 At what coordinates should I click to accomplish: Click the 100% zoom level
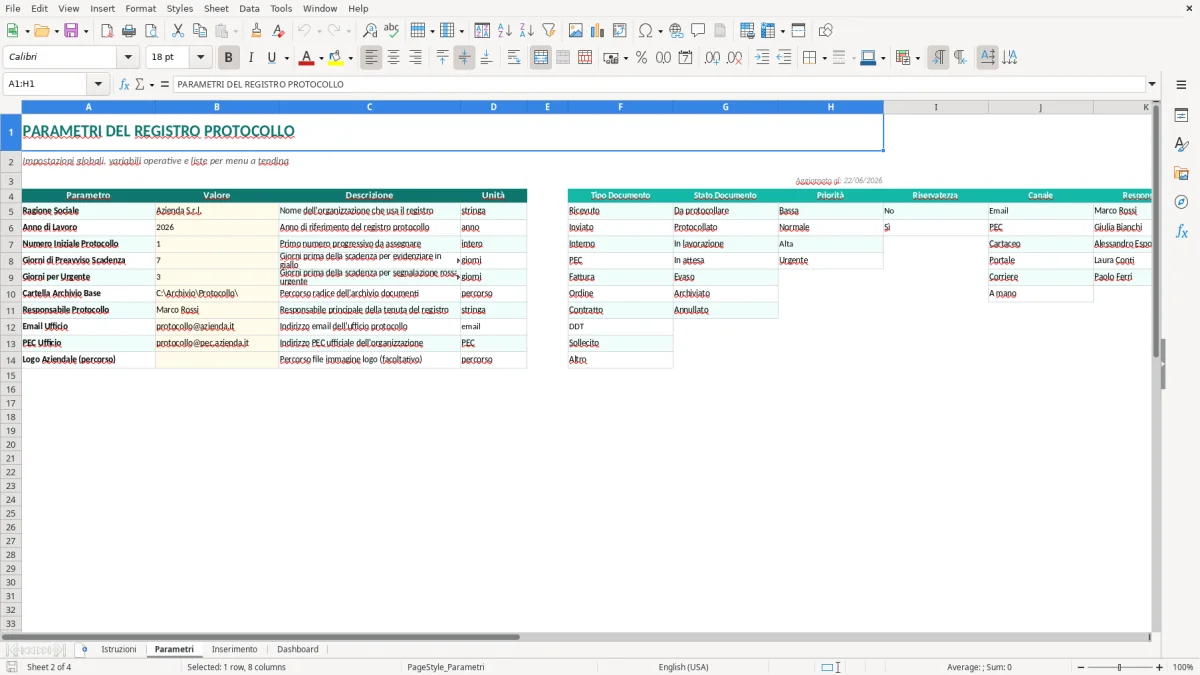pyautogui.click(x=1183, y=667)
